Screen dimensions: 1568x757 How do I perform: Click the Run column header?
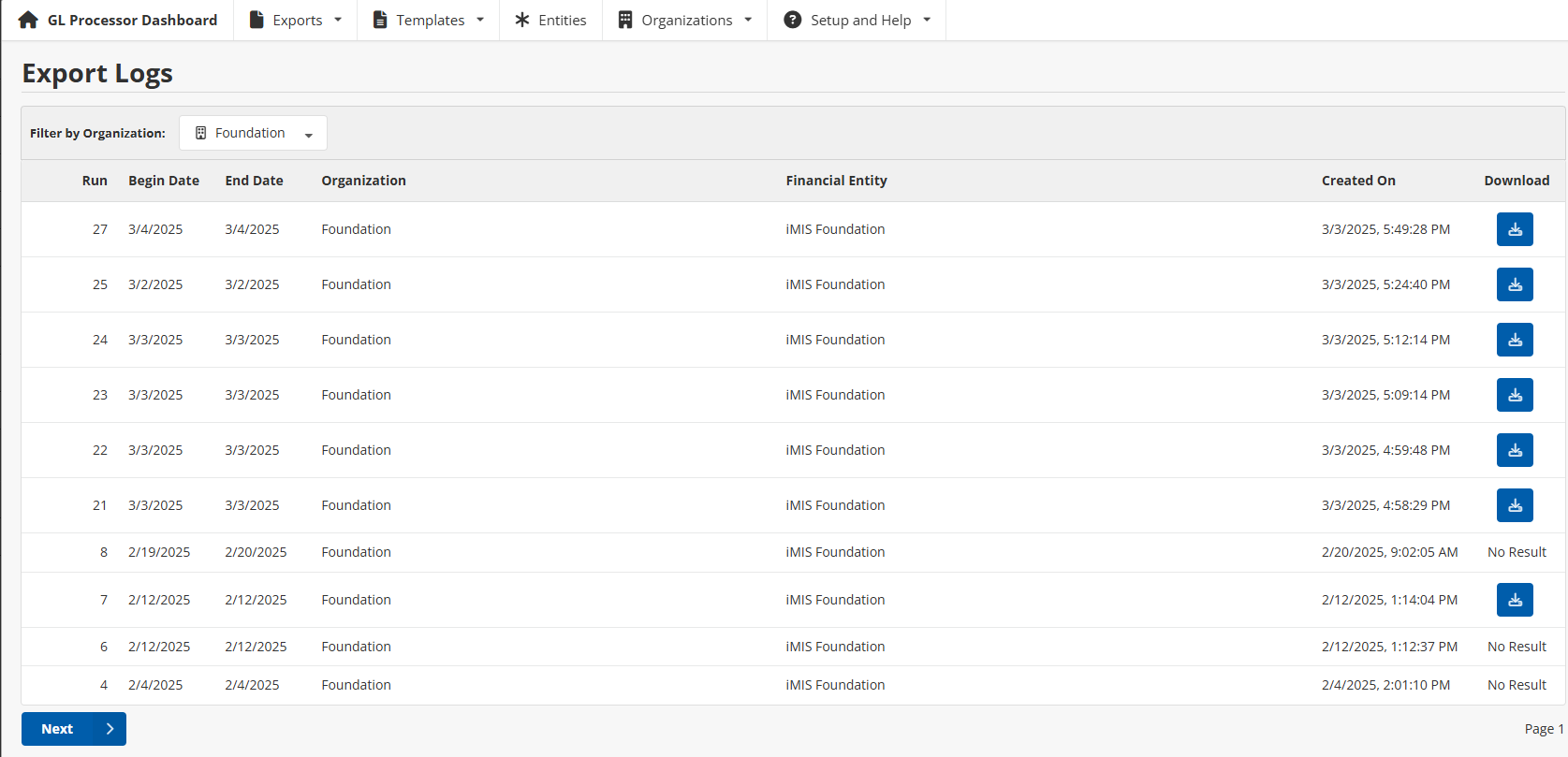(x=95, y=181)
